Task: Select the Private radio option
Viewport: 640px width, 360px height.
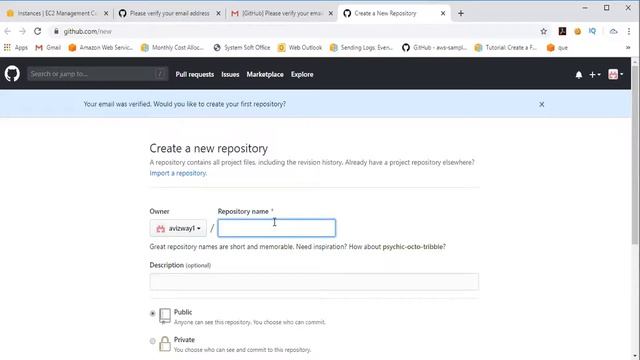Action: pyautogui.click(x=153, y=341)
